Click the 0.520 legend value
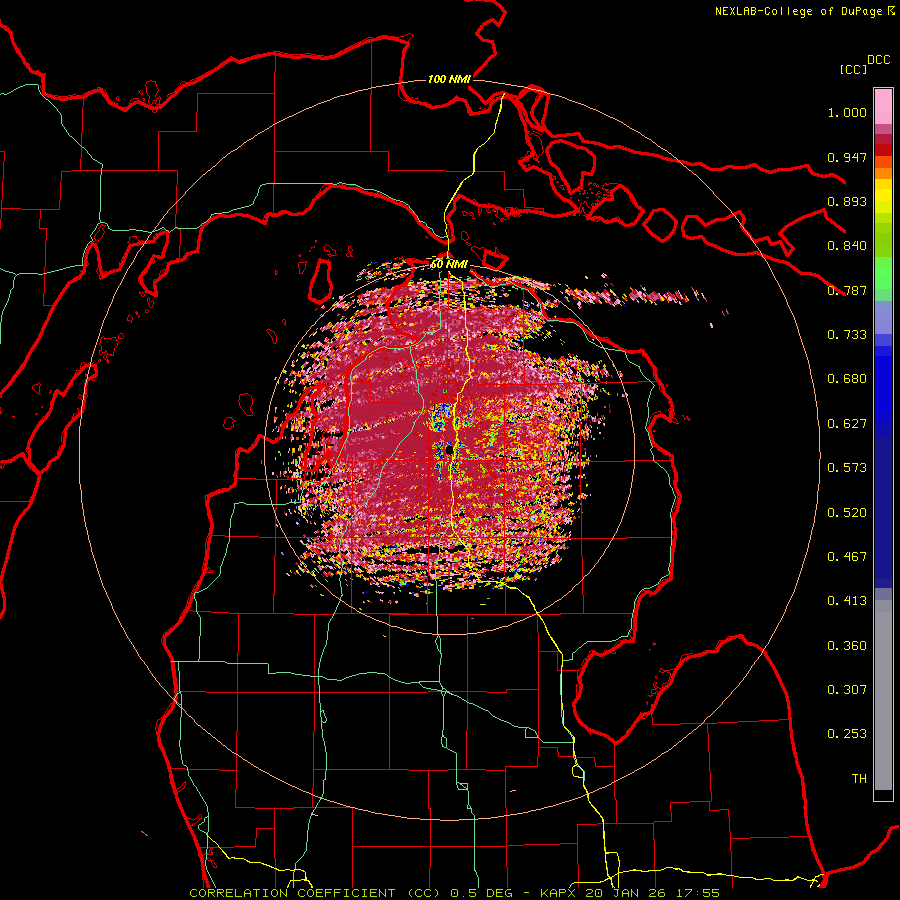 (847, 513)
